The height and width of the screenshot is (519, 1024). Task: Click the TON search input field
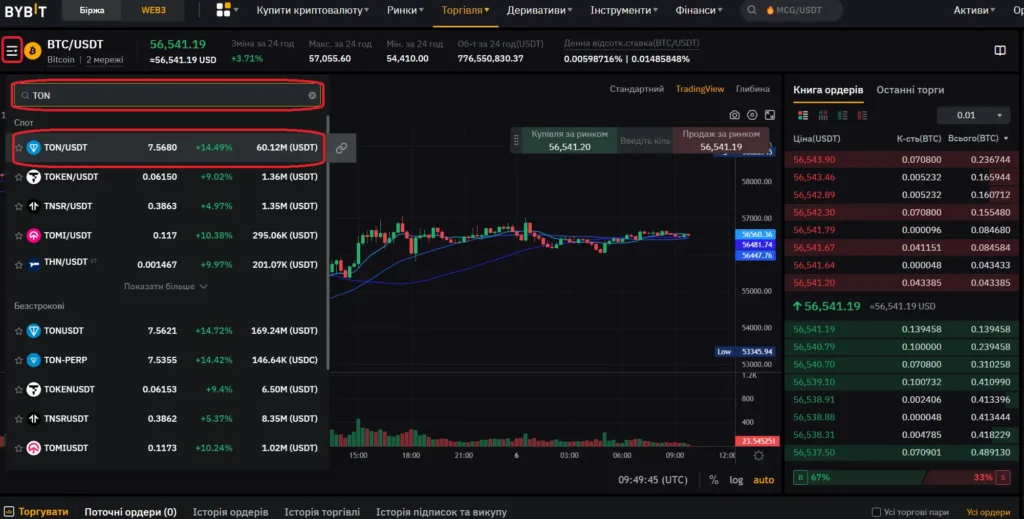pyautogui.click(x=167, y=95)
